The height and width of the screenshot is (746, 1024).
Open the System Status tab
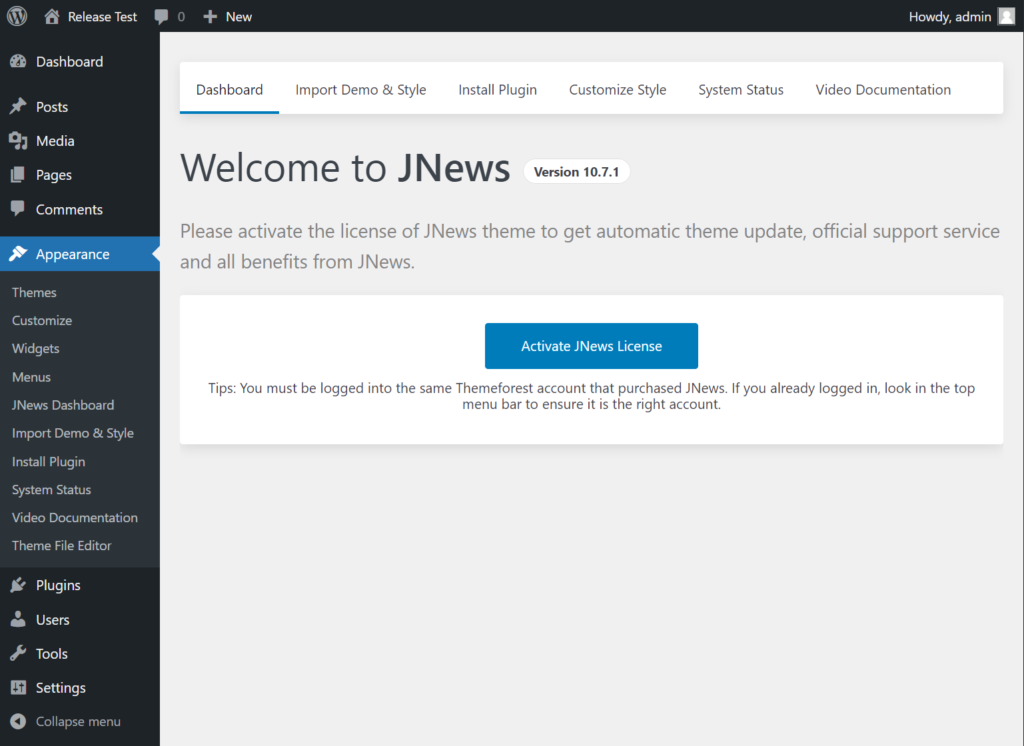pyautogui.click(x=740, y=89)
